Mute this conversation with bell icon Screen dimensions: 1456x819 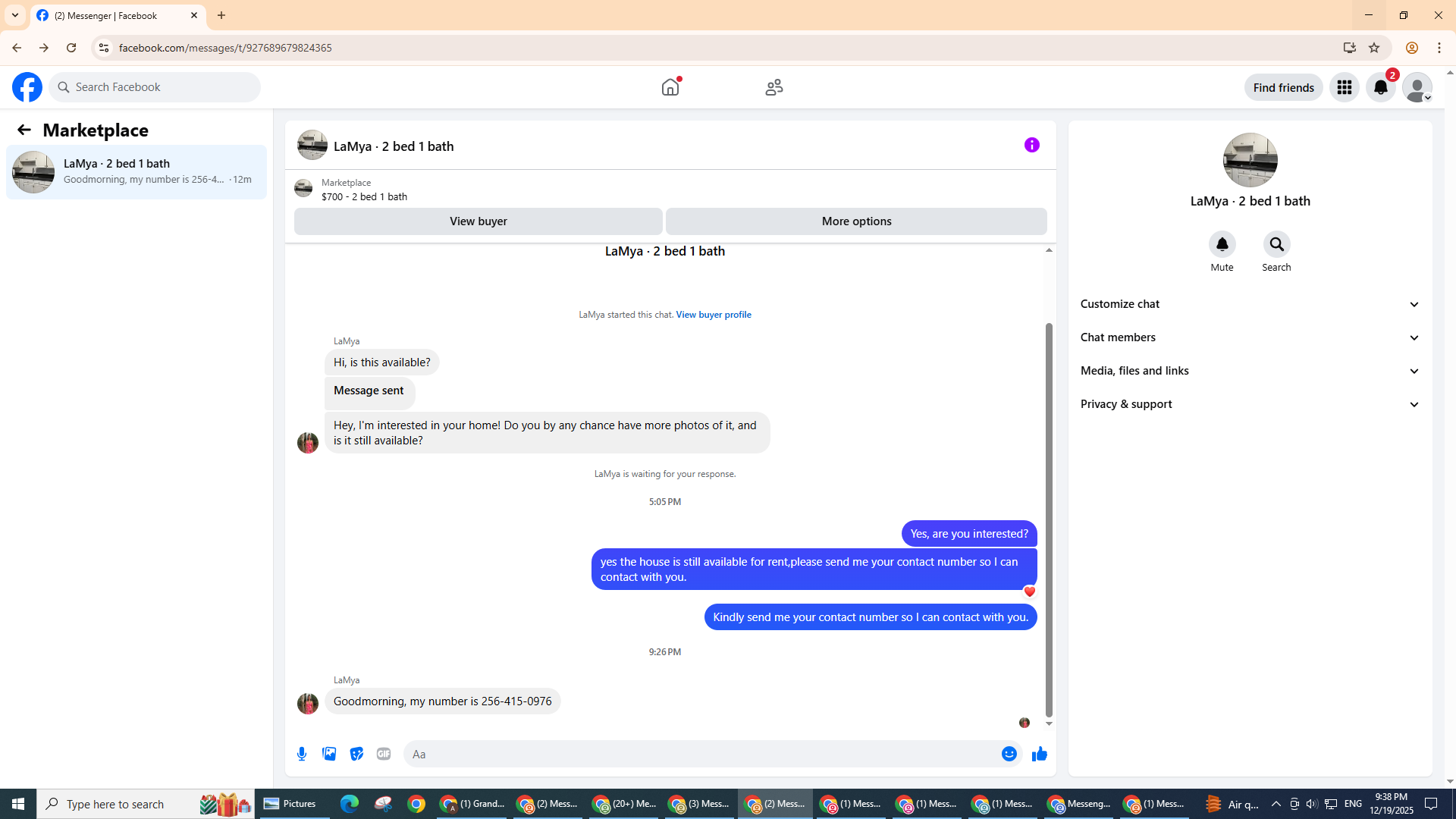1222,244
